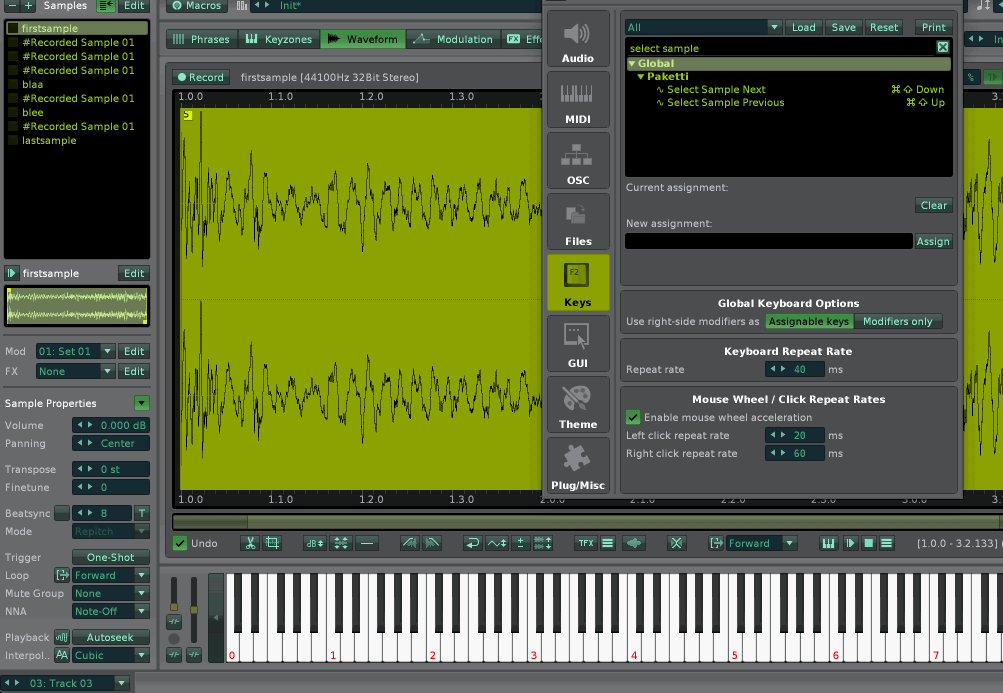This screenshot has width=1003, height=693.
Task: Select the lastsample item in list
Action: 49,141
